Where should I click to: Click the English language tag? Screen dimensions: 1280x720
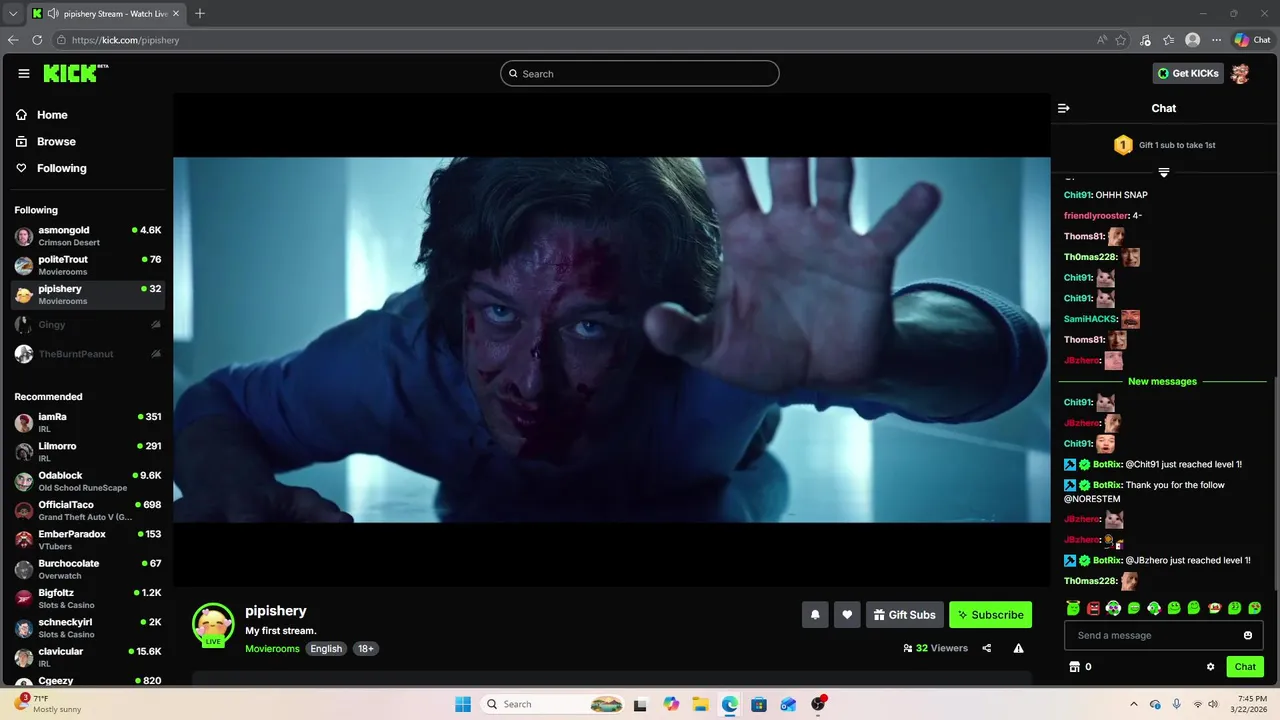pos(326,649)
